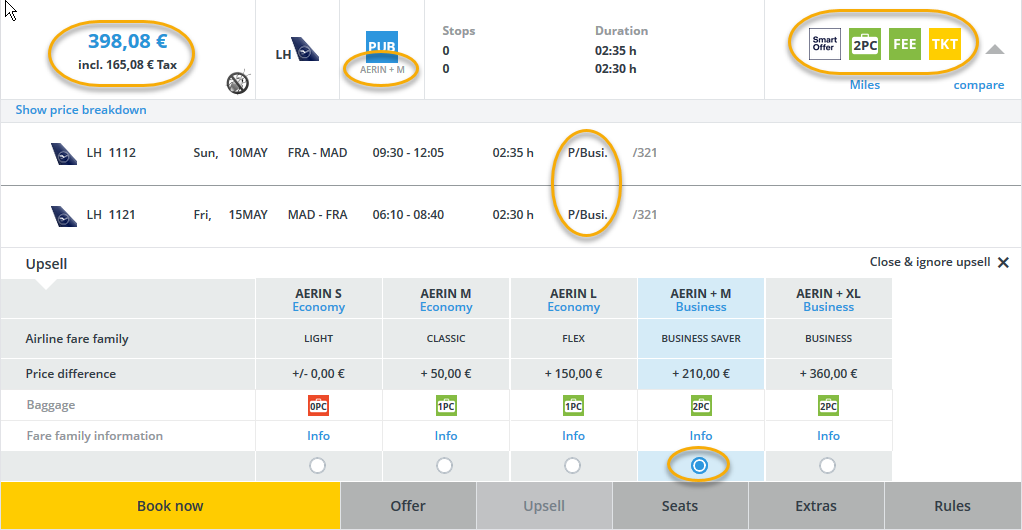Select the AERIN S Light fare radio button

coord(318,465)
